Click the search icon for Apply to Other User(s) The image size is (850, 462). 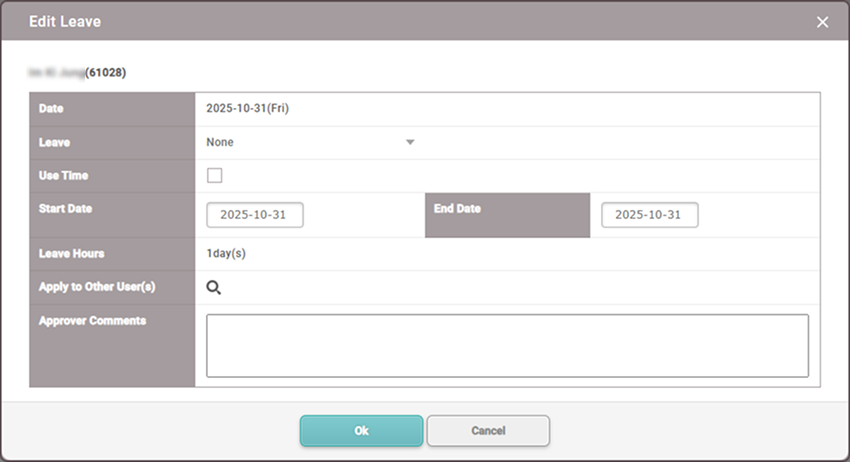click(x=213, y=288)
